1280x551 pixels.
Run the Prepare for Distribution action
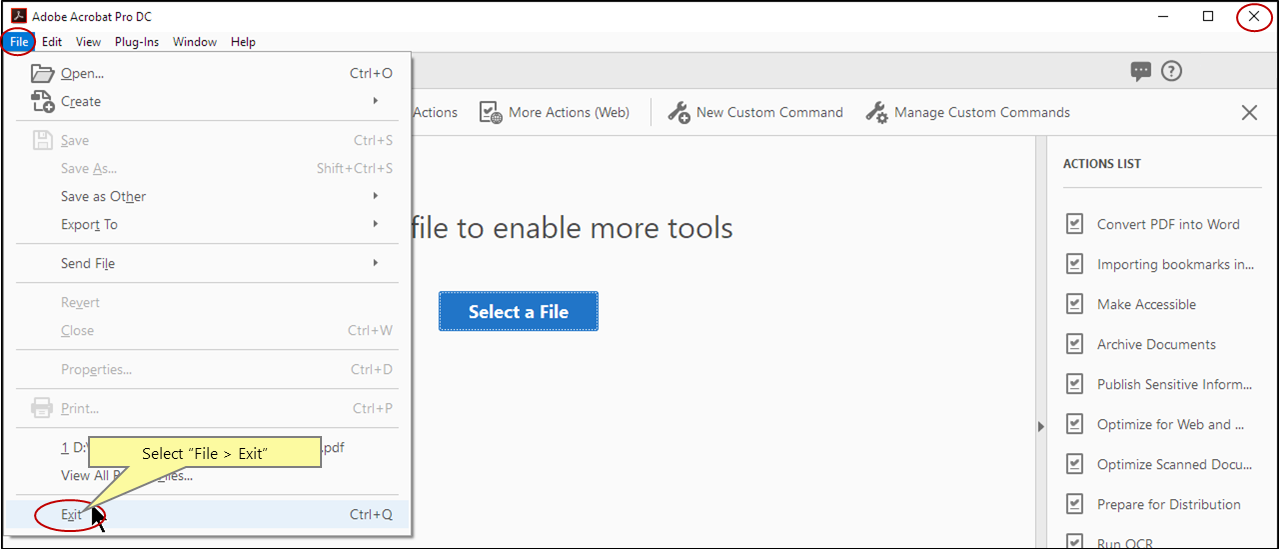click(1168, 504)
